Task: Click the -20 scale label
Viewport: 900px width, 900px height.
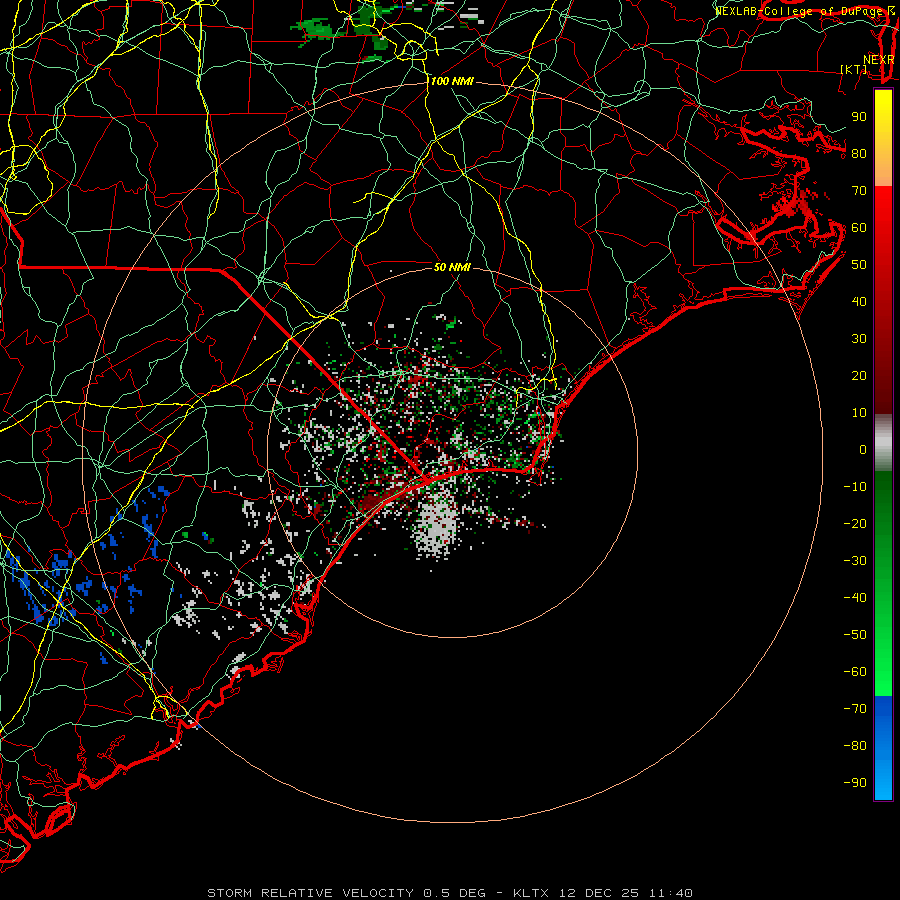Action: 855,524
